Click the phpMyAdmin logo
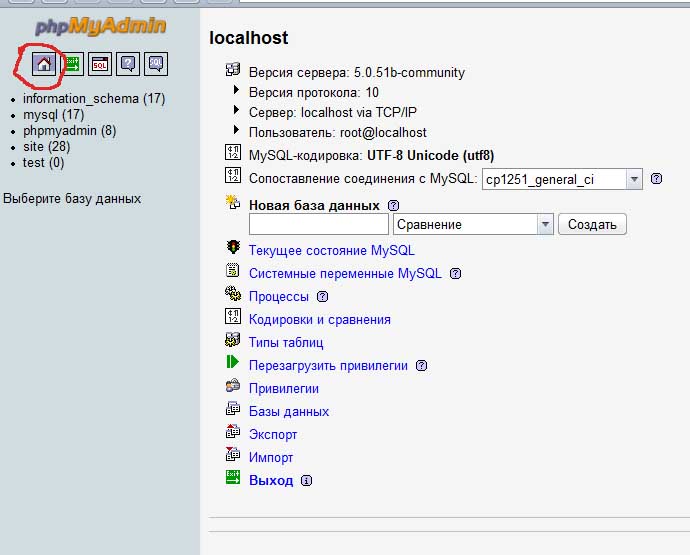Screen dimensions: 690x555 coord(100,26)
